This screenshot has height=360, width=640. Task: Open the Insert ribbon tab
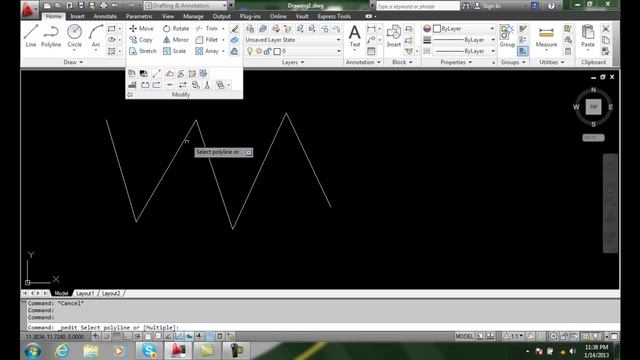[77, 16]
